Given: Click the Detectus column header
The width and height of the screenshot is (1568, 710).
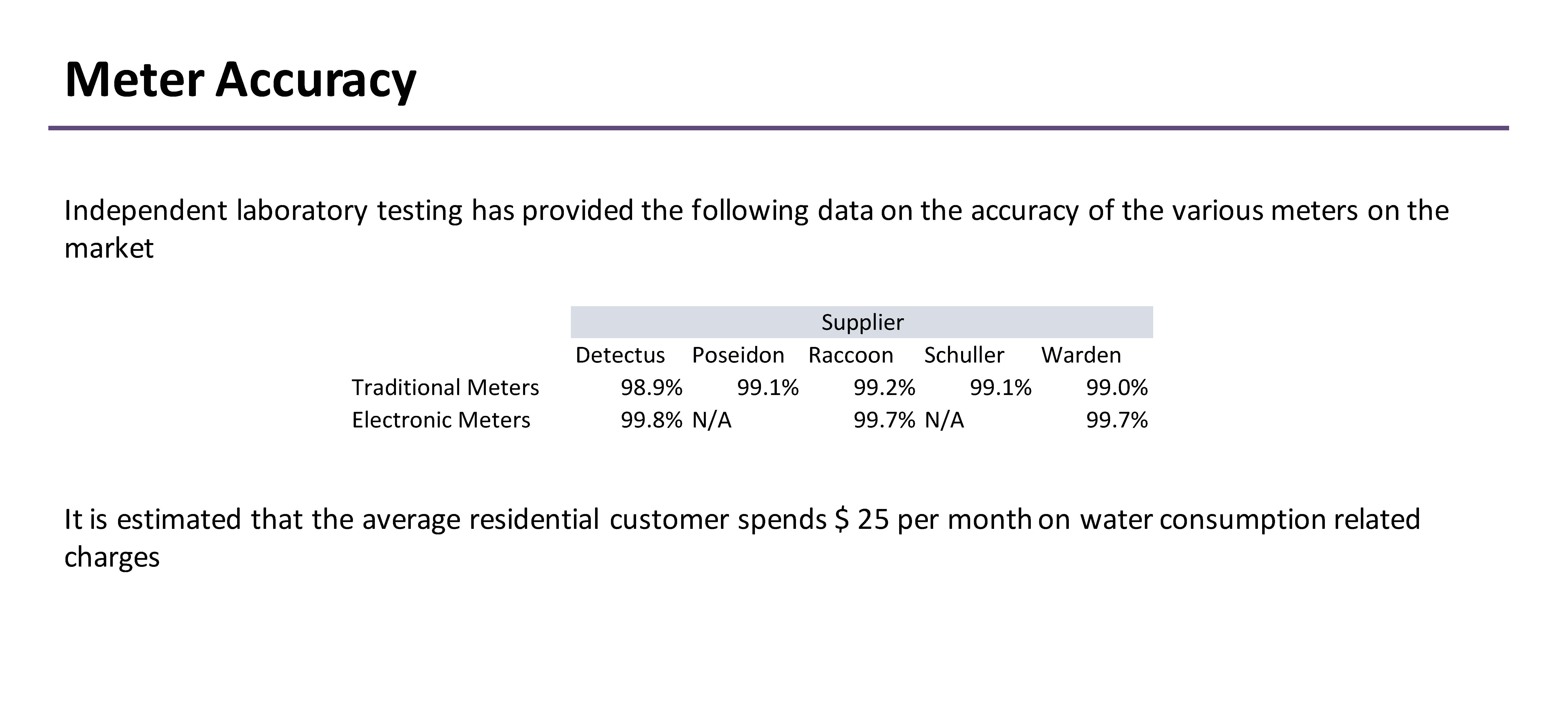Looking at the screenshot, I should tap(620, 355).
